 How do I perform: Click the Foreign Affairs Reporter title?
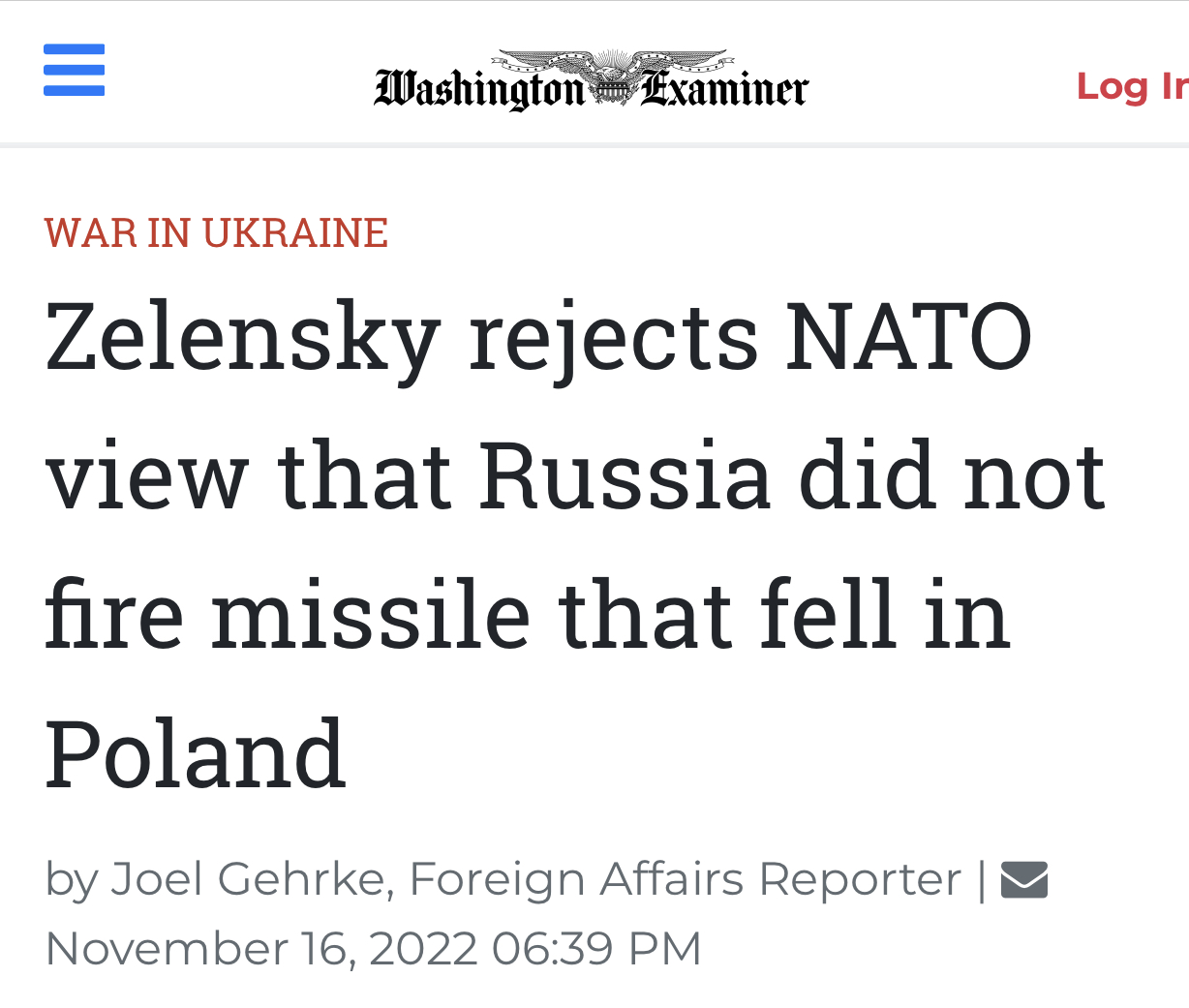(x=685, y=879)
